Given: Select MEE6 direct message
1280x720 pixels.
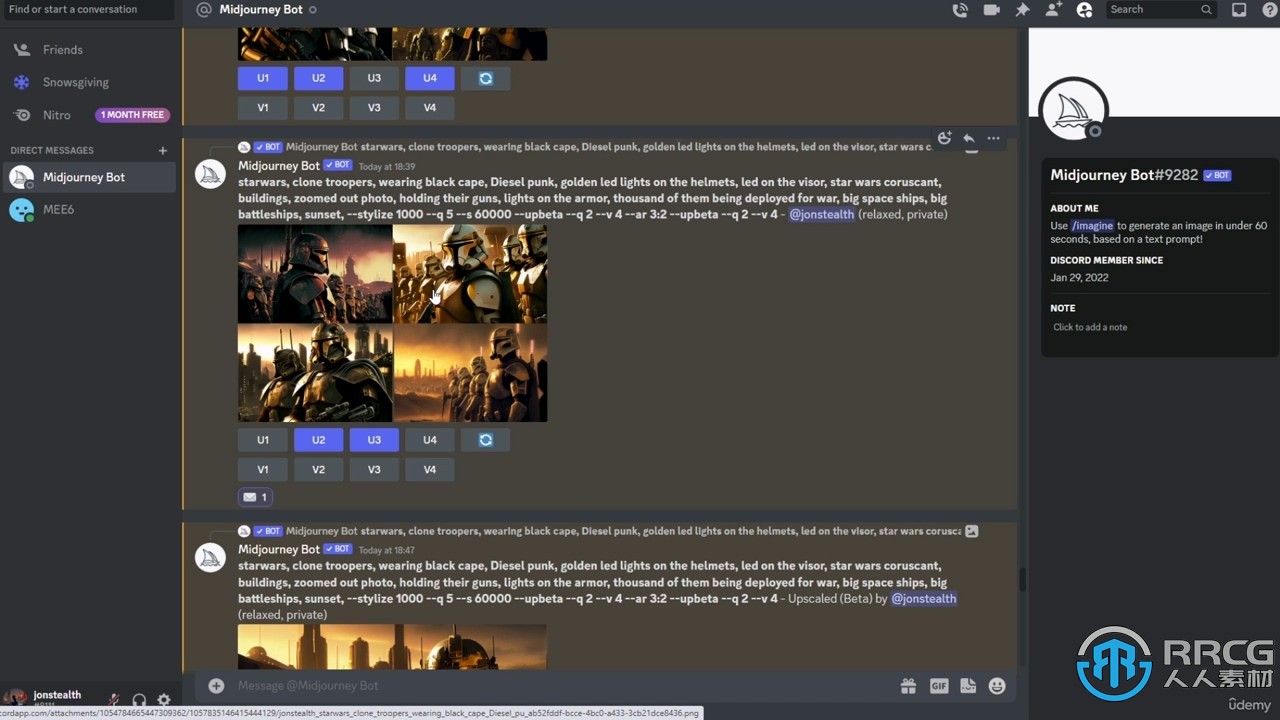Looking at the screenshot, I should pos(89,210).
